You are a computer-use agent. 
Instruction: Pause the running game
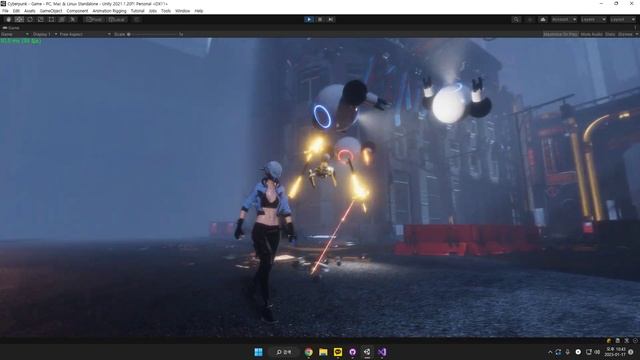(x=320, y=19)
